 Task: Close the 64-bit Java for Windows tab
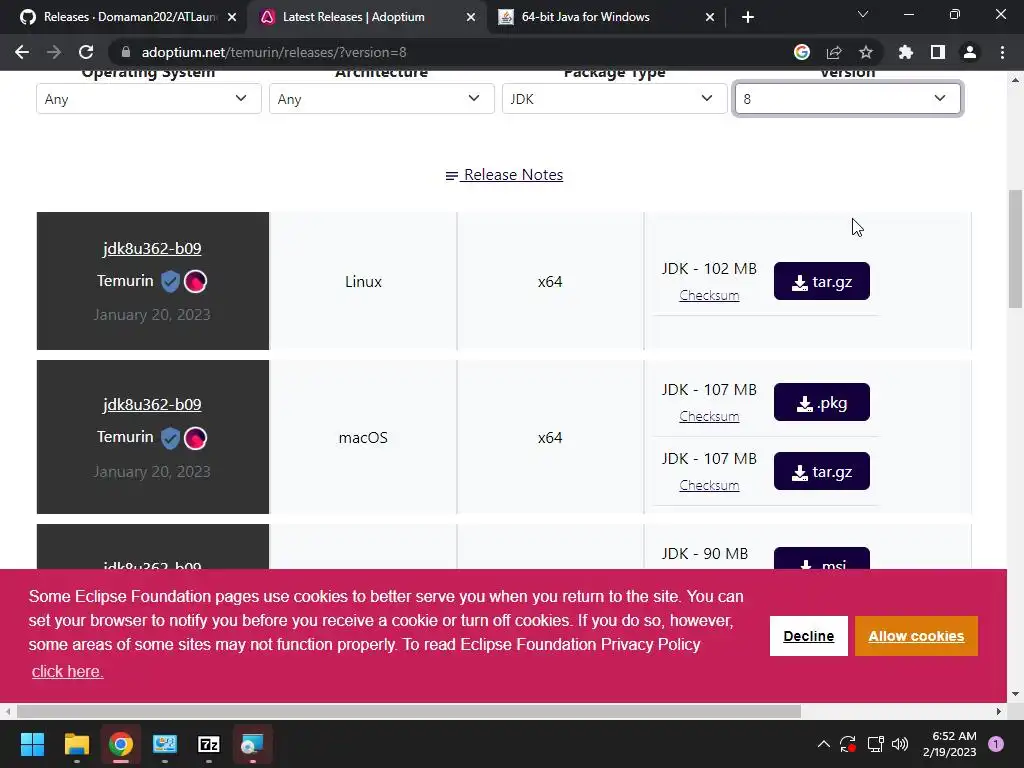tap(710, 17)
